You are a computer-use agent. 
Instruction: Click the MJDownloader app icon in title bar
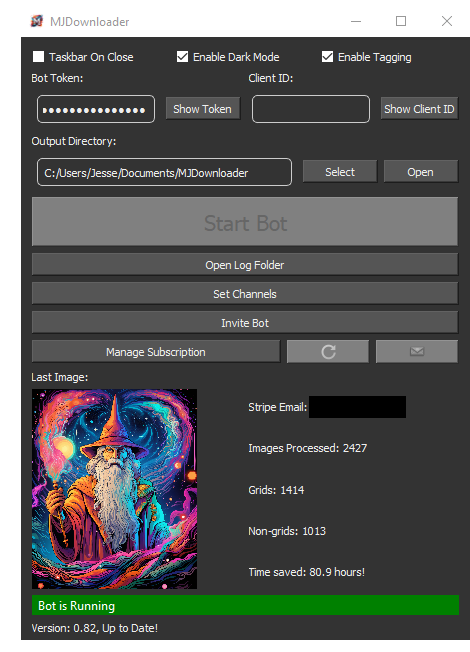coord(37,21)
